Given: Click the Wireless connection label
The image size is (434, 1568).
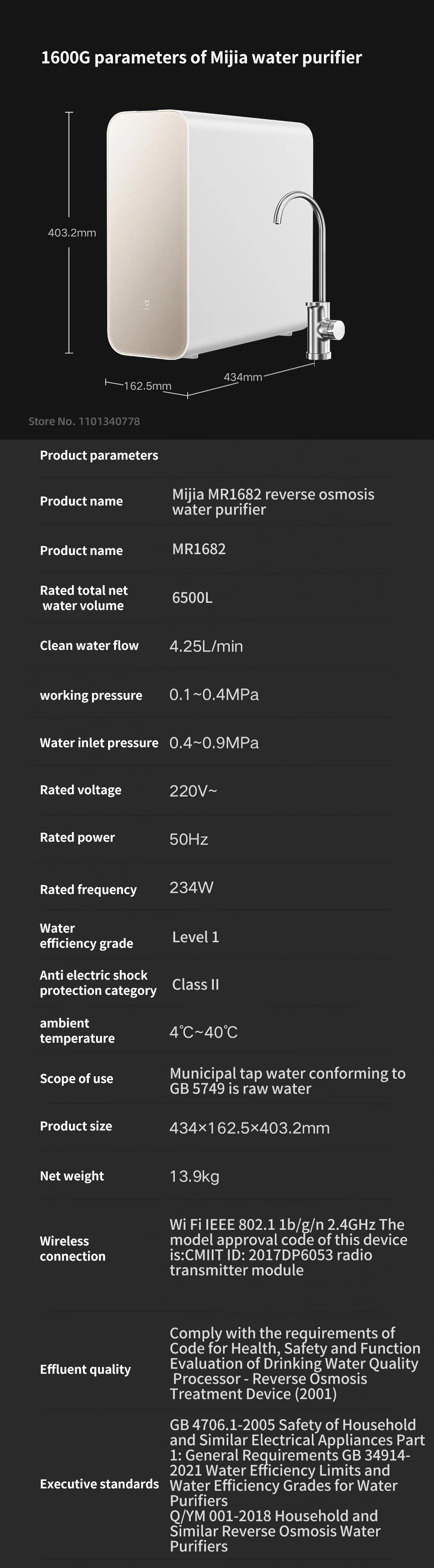Looking at the screenshot, I should tap(72, 1248).
